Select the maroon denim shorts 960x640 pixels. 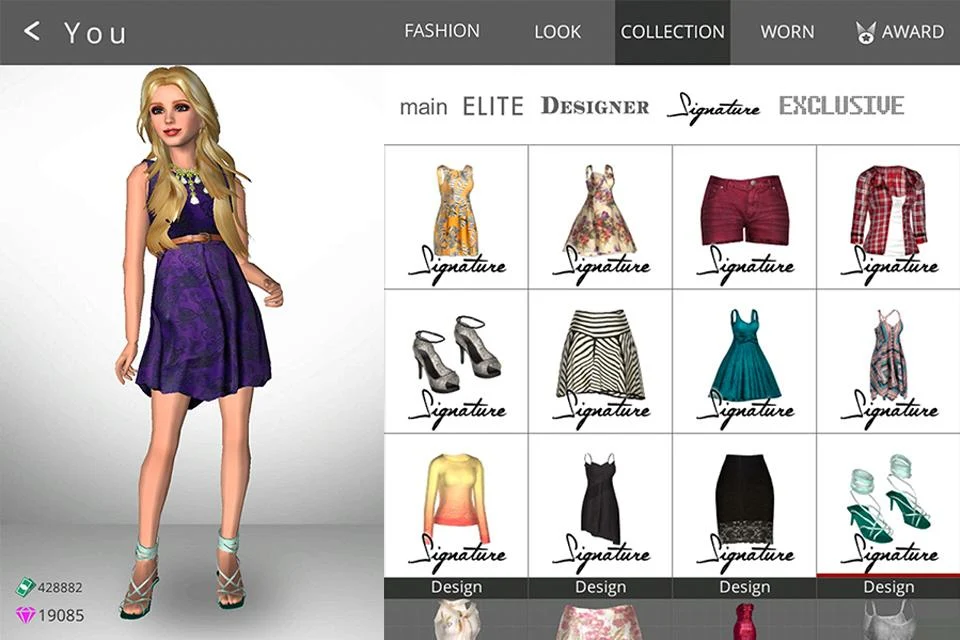(x=744, y=217)
